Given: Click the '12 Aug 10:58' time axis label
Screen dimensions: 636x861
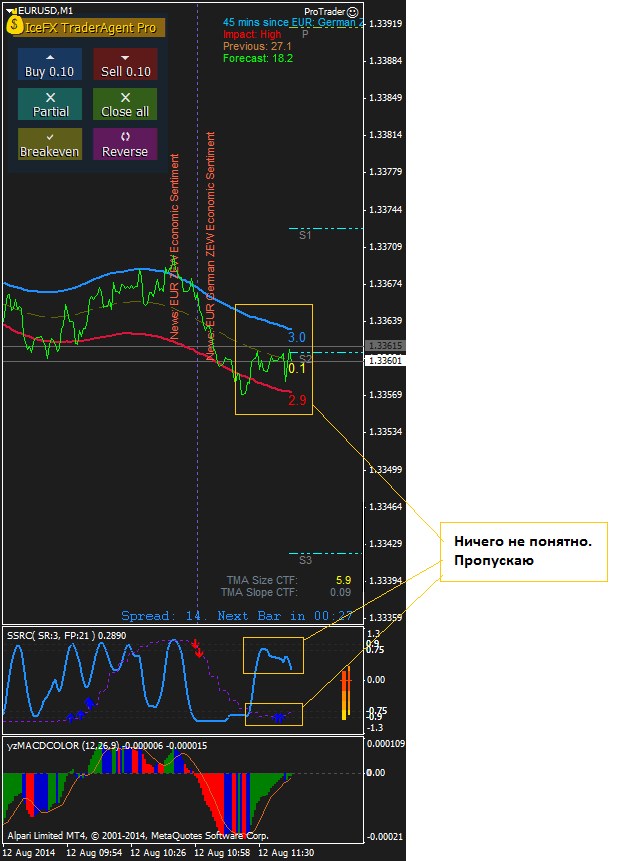Looking at the screenshot, I should [x=222, y=853].
